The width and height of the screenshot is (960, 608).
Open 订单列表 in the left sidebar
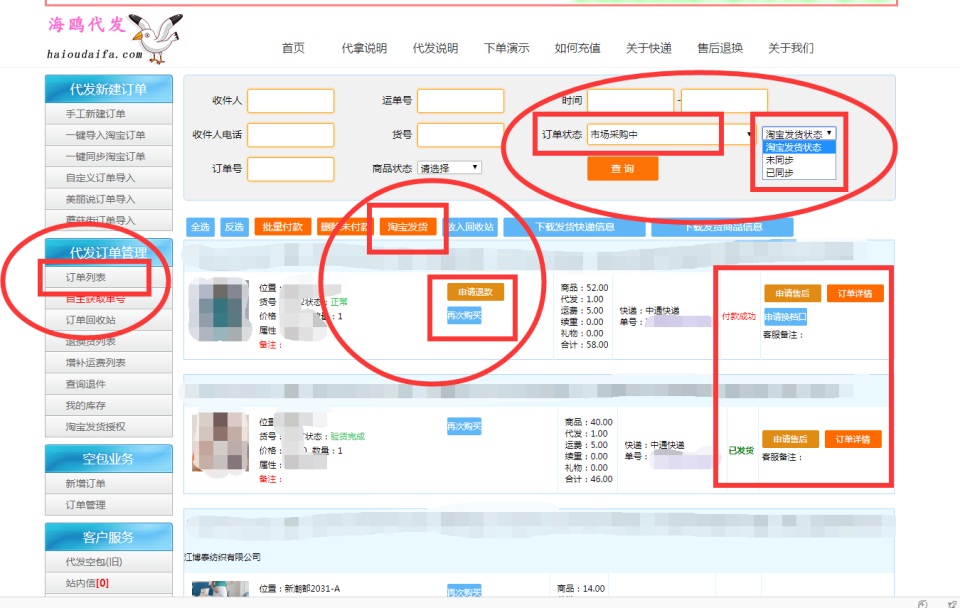tap(86, 277)
